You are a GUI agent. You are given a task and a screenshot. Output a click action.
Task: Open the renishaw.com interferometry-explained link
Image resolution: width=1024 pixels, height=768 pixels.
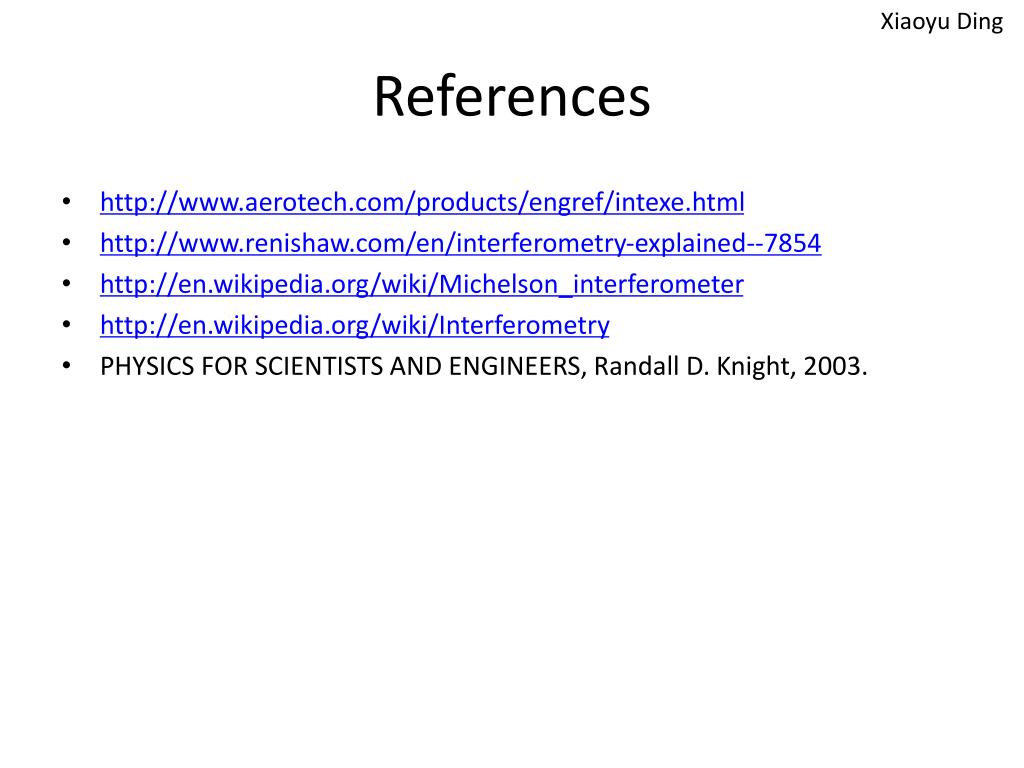point(460,244)
